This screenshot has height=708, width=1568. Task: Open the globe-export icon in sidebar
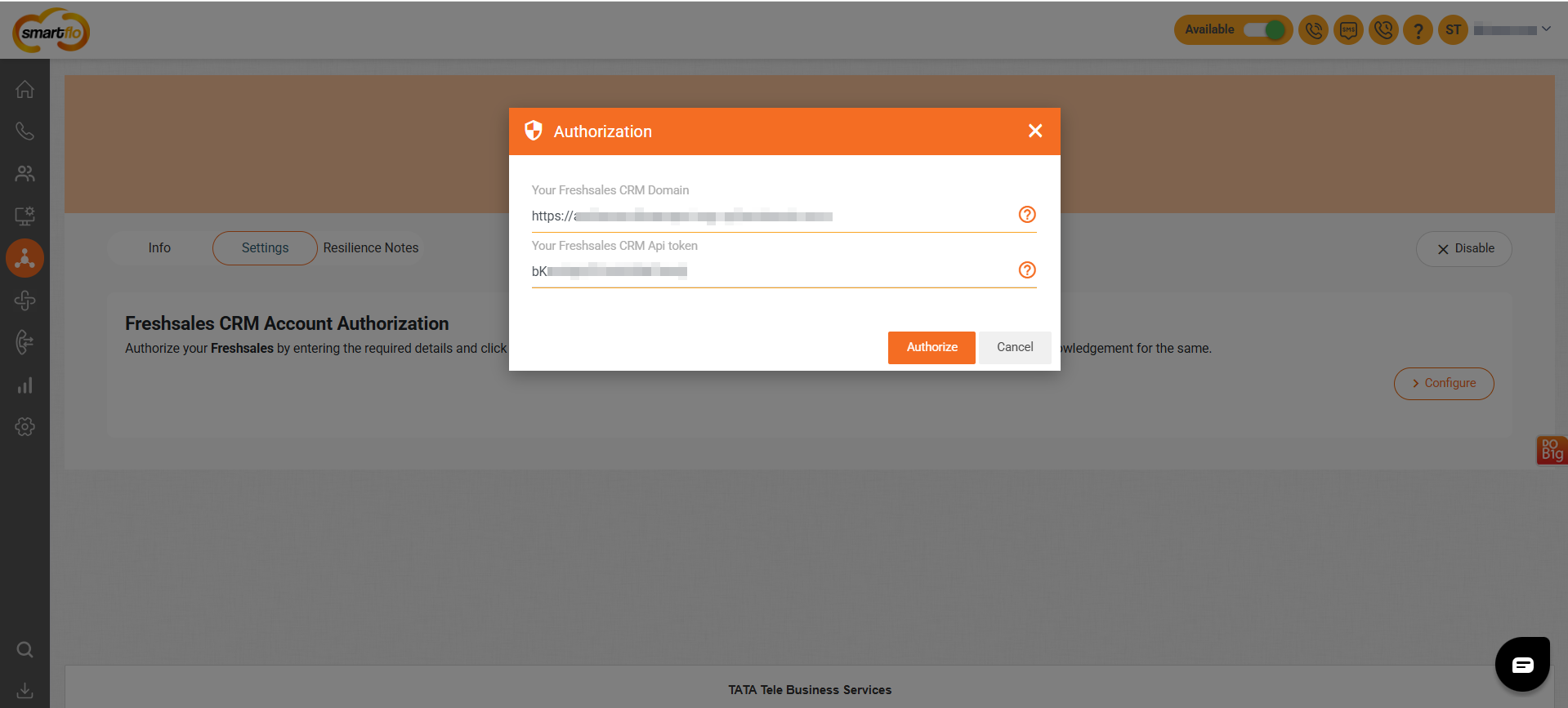25,342
